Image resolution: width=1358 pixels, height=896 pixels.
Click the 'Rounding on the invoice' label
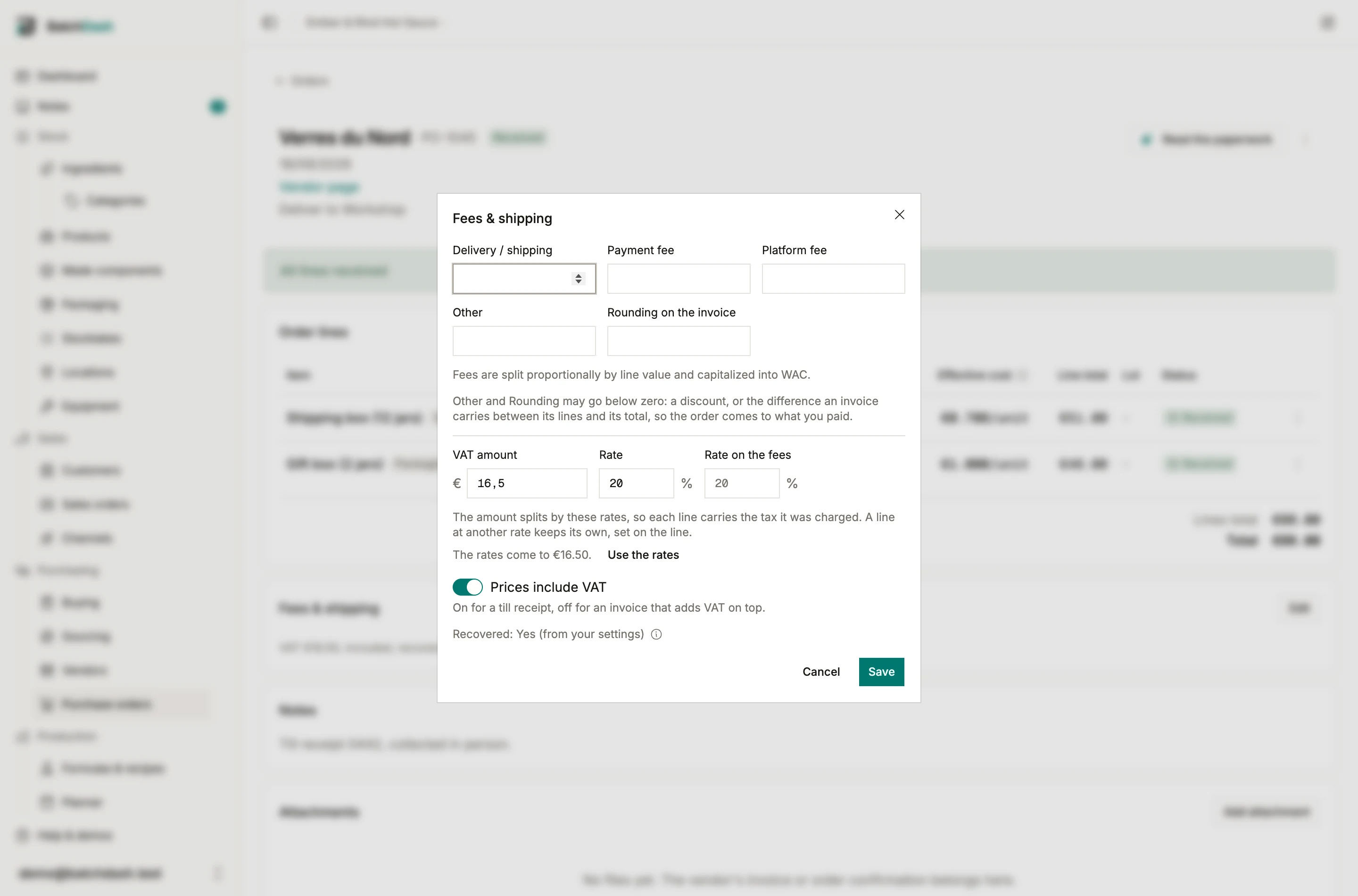671,313
